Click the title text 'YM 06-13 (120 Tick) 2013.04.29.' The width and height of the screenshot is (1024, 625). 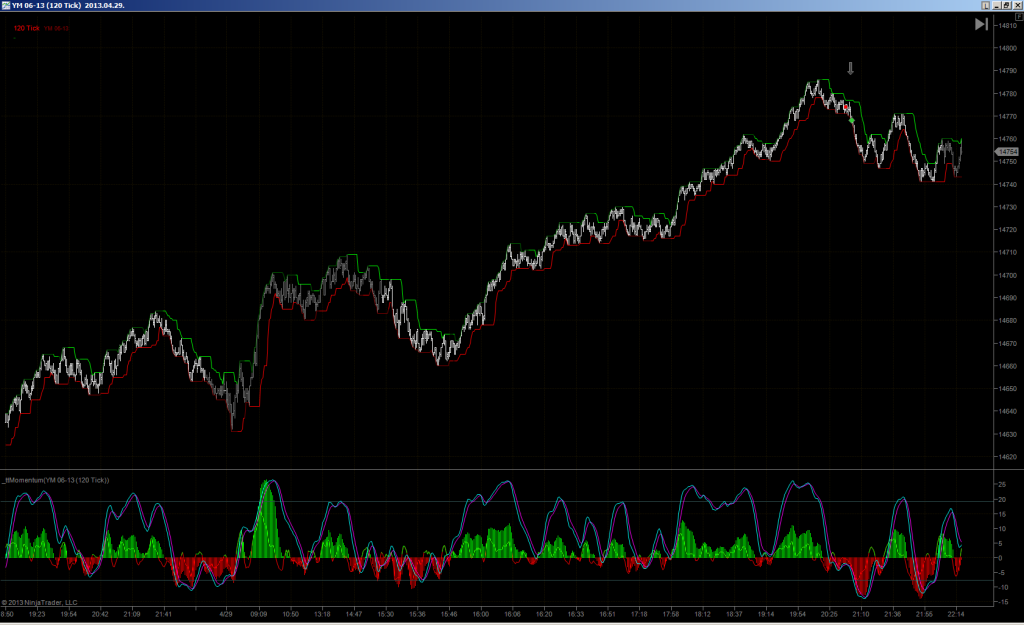click(x=69, y=5)
